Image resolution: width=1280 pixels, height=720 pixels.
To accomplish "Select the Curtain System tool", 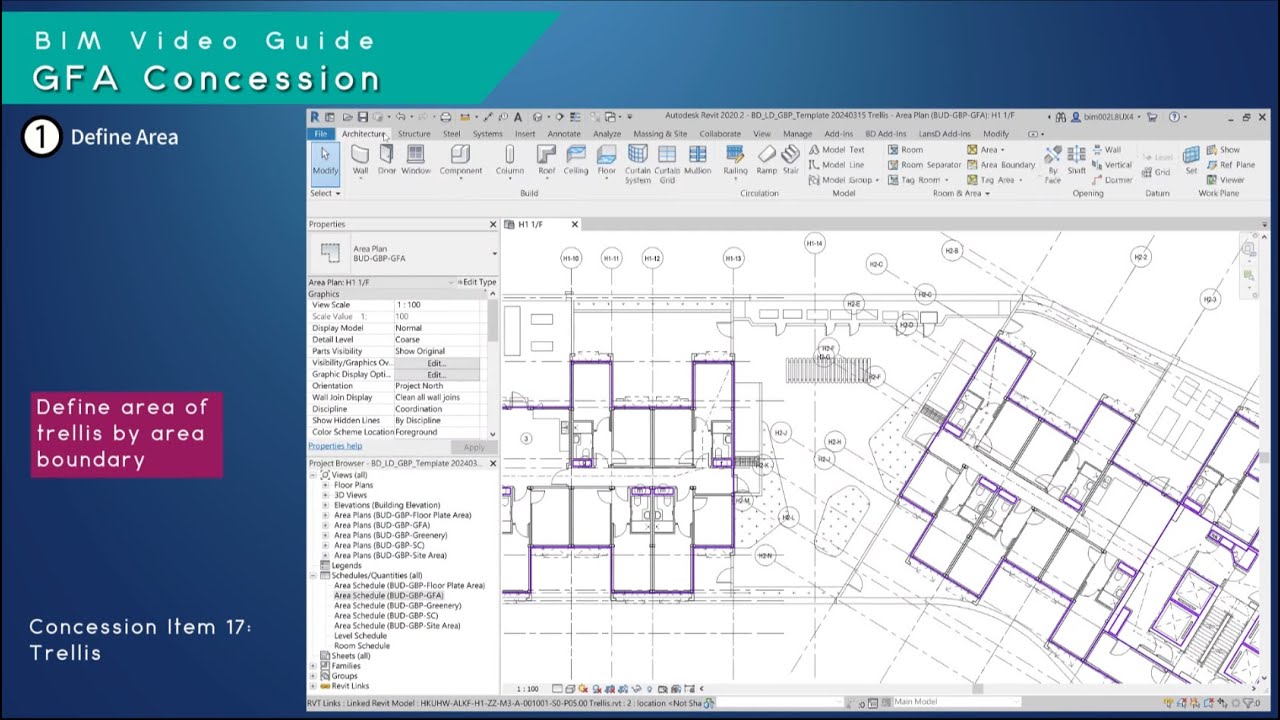I will tap(638, 165).
